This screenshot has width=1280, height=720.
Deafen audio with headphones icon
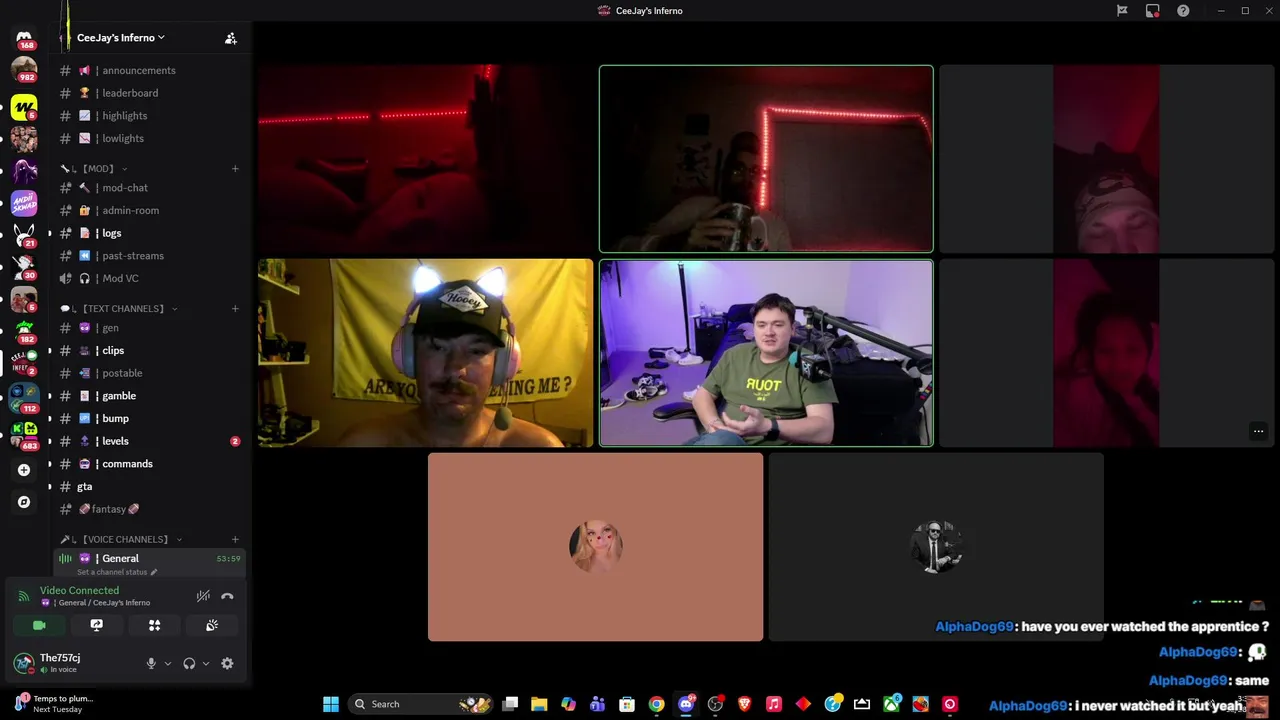click(x=189, y=663)
